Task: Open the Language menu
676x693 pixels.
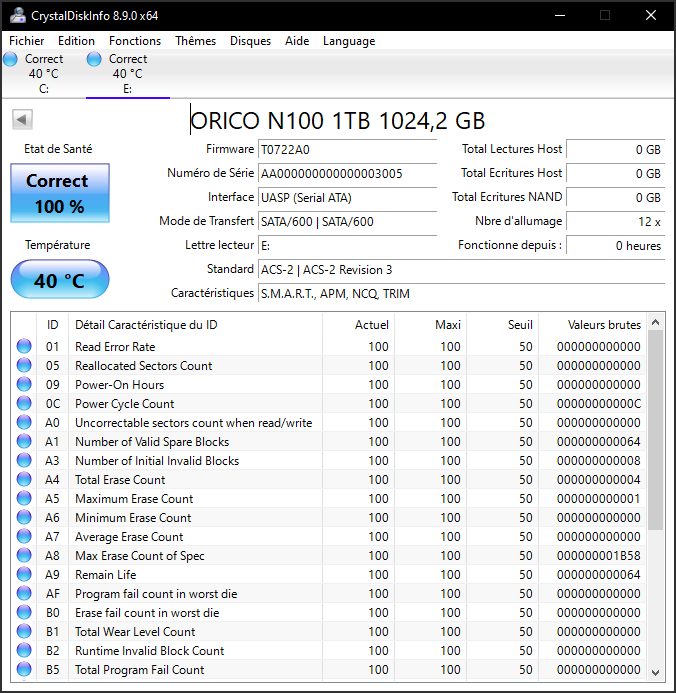Action: [349, 41]
